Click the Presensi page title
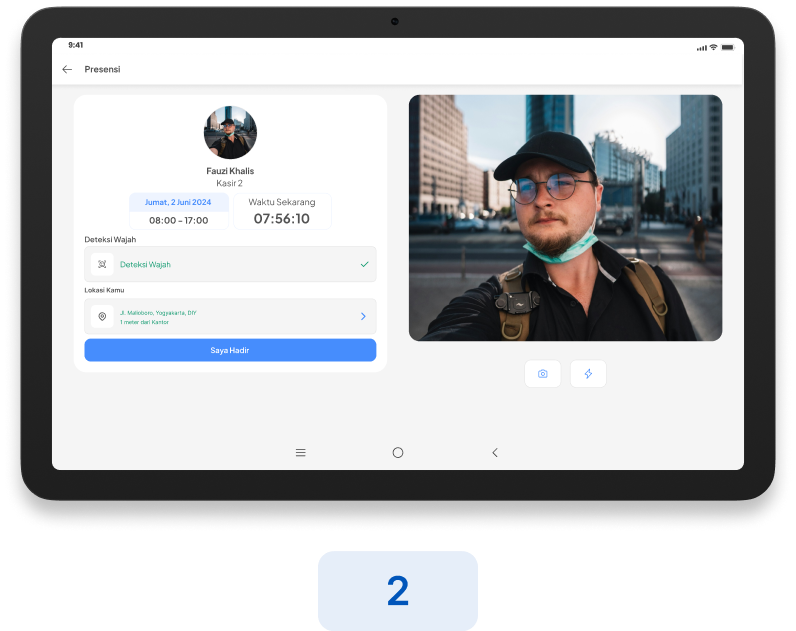The width and height of the screenshot is (796, 631). pyautogui.click(x=102, y=69)
